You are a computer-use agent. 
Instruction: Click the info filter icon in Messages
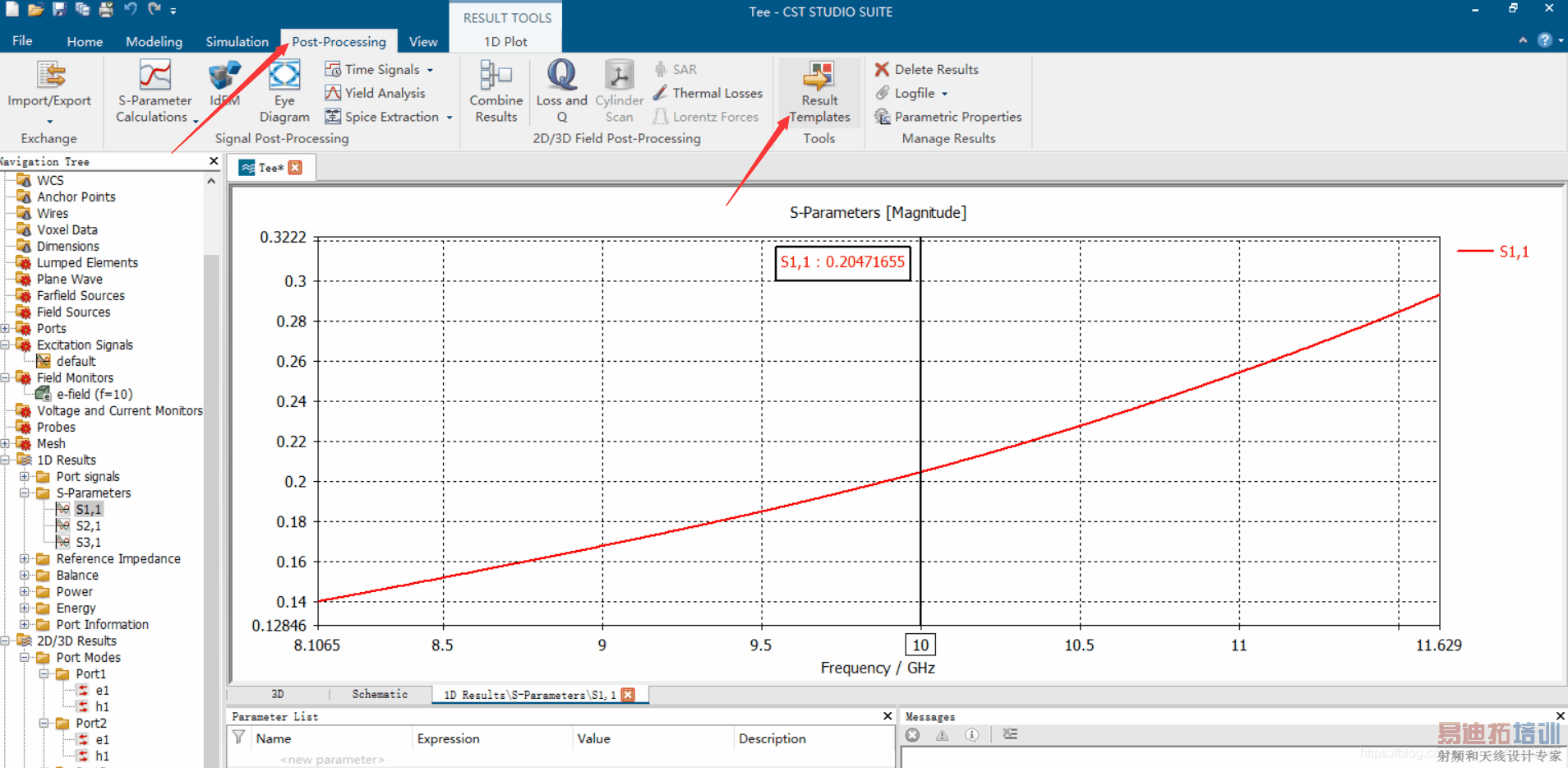(x=971, y=735)
